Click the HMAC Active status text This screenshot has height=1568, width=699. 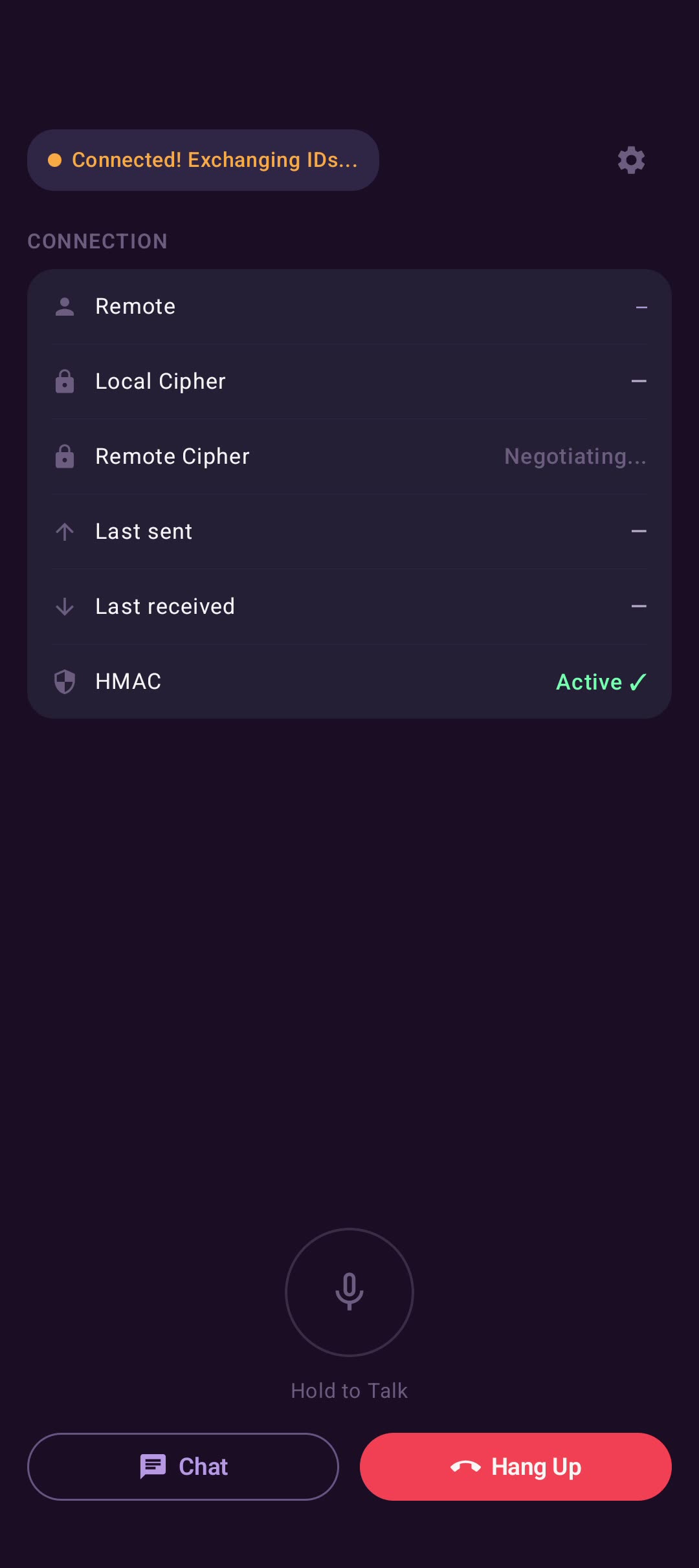[x=589, y=682]
